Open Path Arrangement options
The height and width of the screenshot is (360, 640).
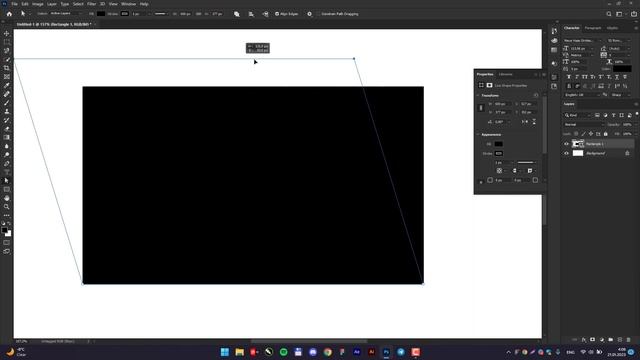(x=265, y=14)
